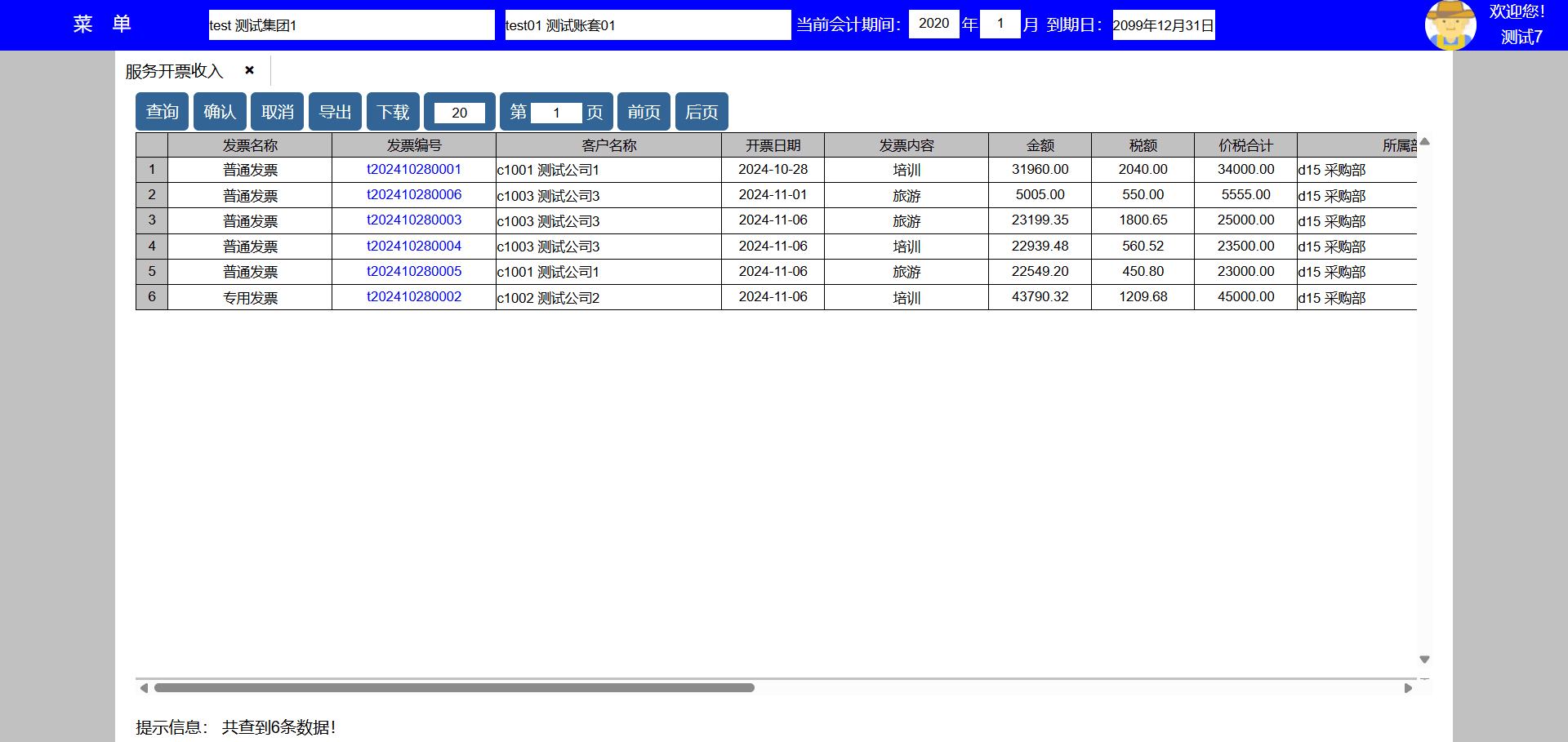Click the user avatar icon
The width and height of the screenshot is (1568, 742).
[x=1450, y=25]
